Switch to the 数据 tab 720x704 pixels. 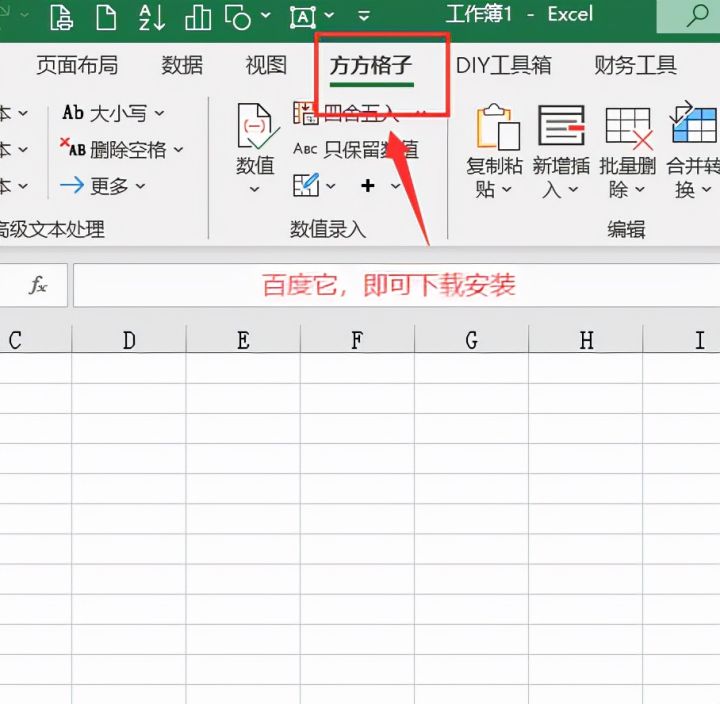tap(182, 65)
